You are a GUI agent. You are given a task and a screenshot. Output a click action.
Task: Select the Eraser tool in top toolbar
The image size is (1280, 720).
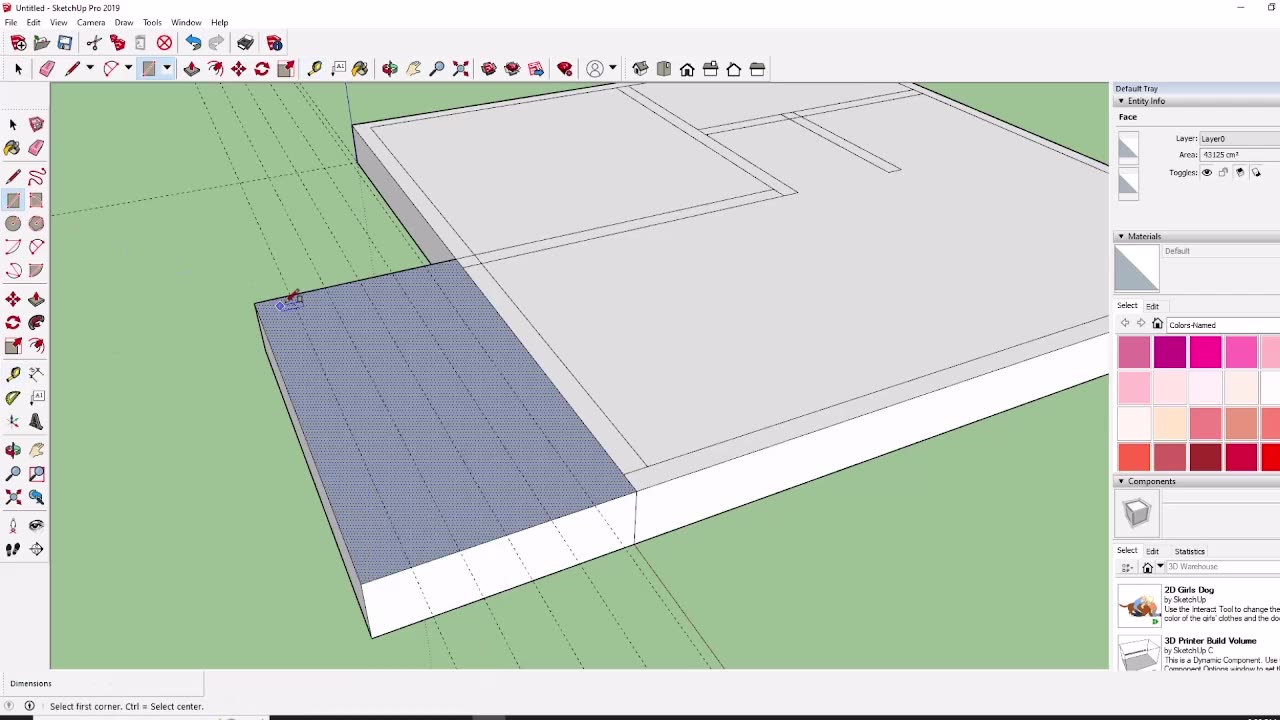point(47,69)
